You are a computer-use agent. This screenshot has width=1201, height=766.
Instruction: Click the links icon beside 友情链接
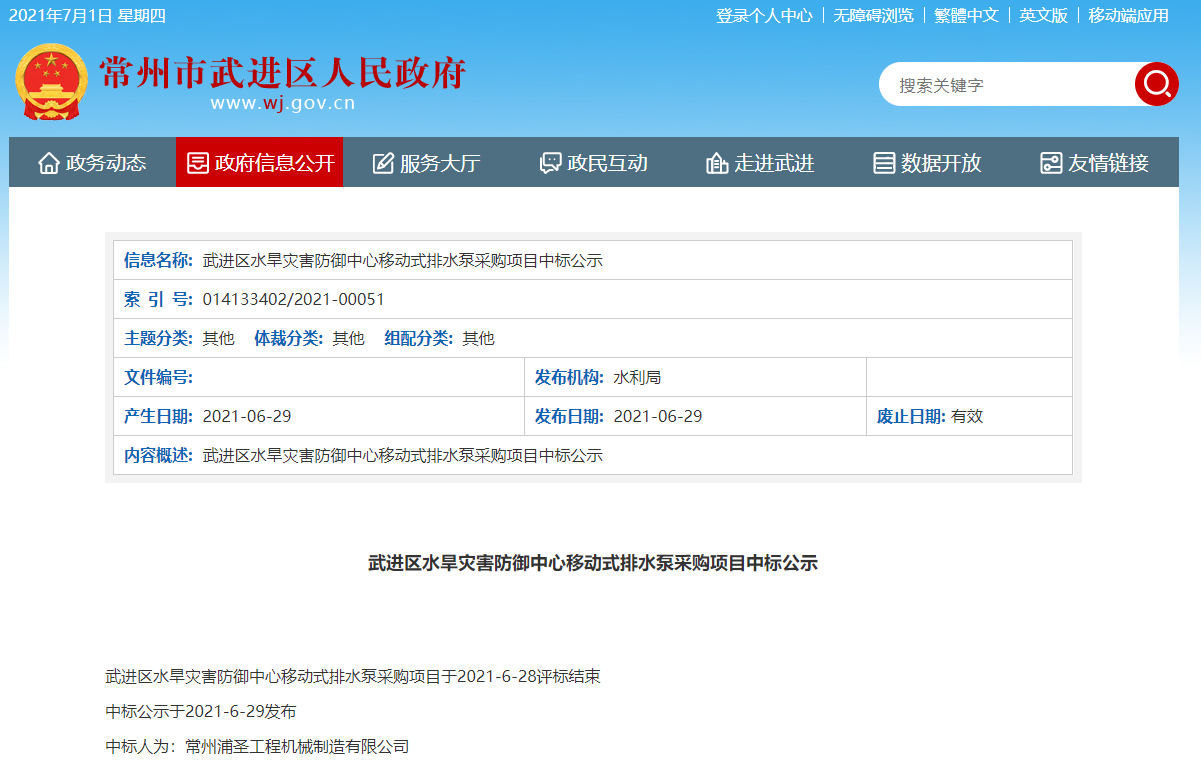pos(1051,163)
